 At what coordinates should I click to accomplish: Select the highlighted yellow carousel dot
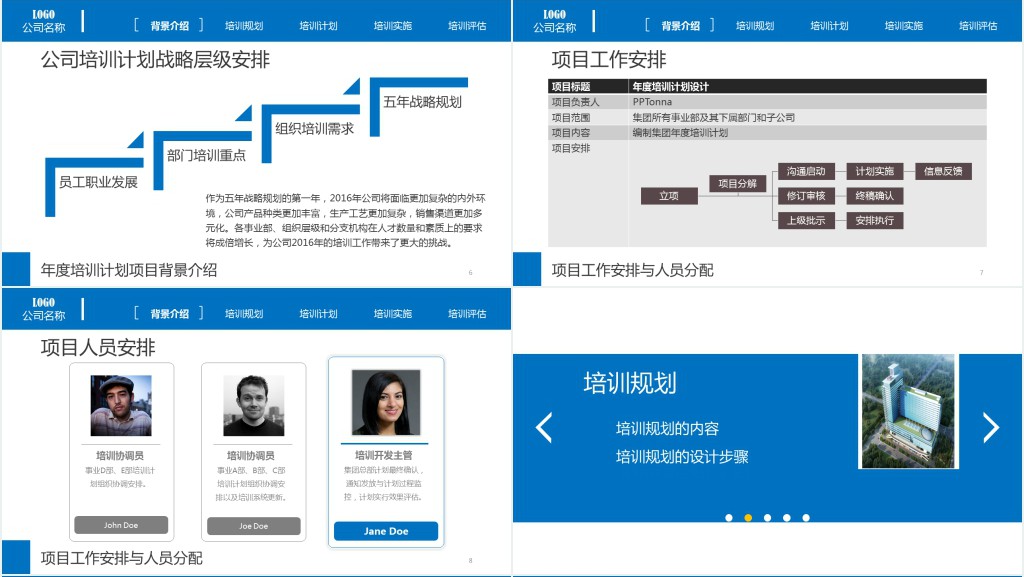(748, 518)
